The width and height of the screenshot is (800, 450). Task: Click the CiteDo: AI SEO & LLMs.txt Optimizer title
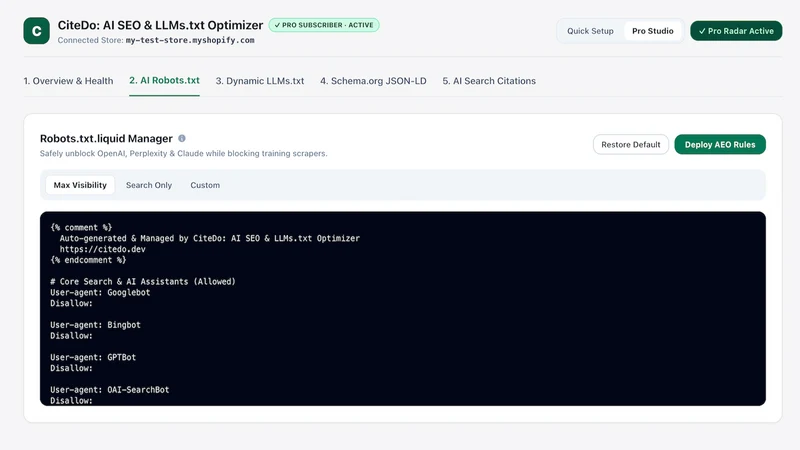coord(160,25)
